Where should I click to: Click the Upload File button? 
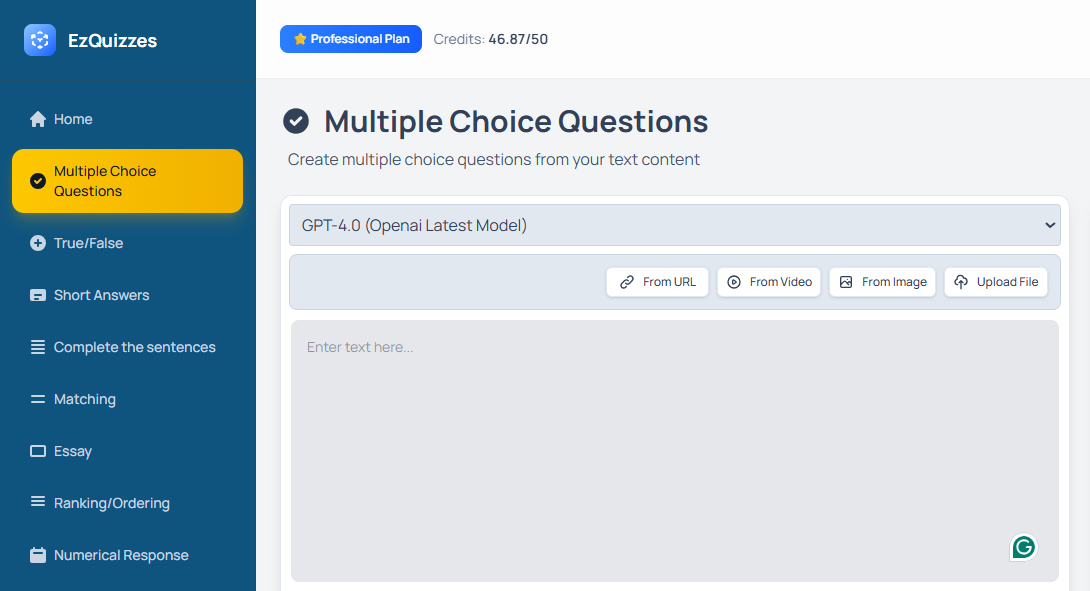996,282
